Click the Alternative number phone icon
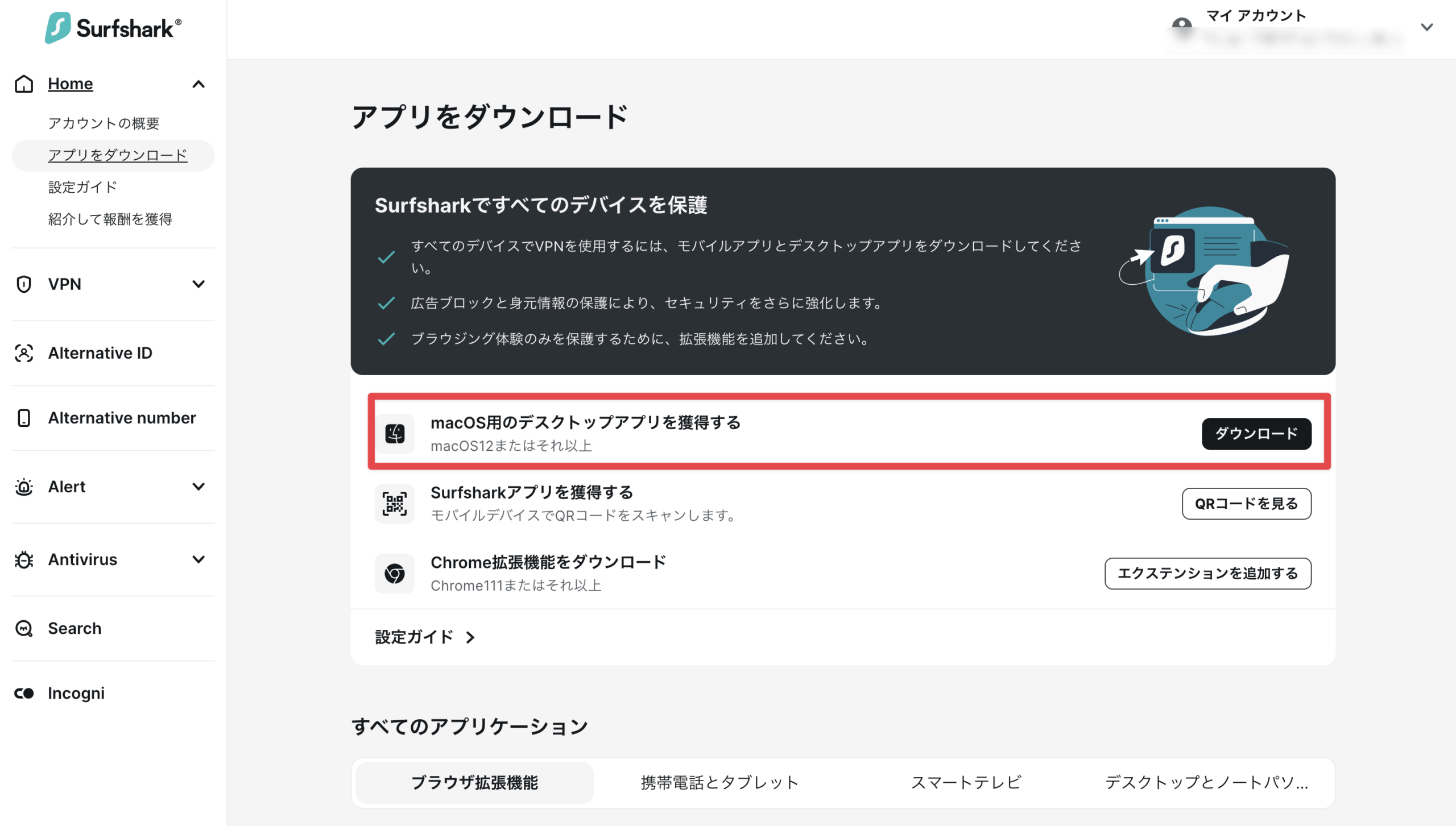Image resolution: width=1456 pixels, height=826 pixels. pos(24,418)
